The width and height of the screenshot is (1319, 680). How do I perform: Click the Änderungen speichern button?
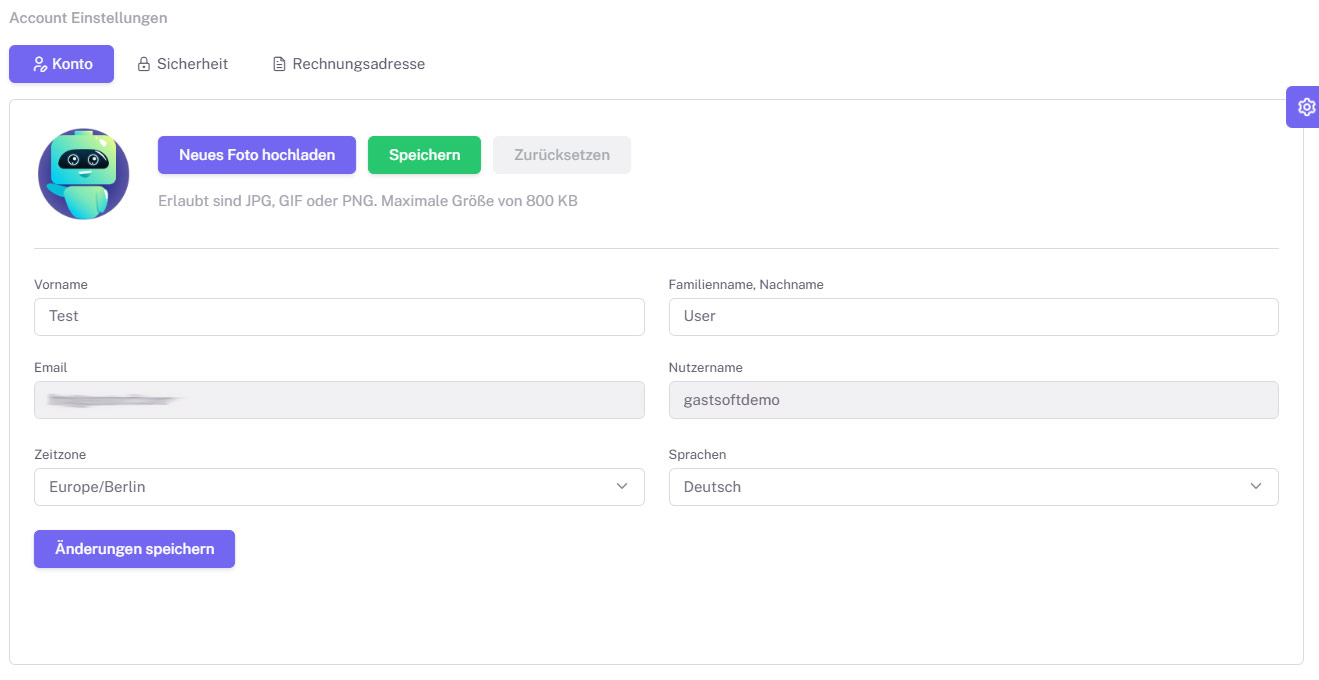pyautogui.click(x=134, y=549)
